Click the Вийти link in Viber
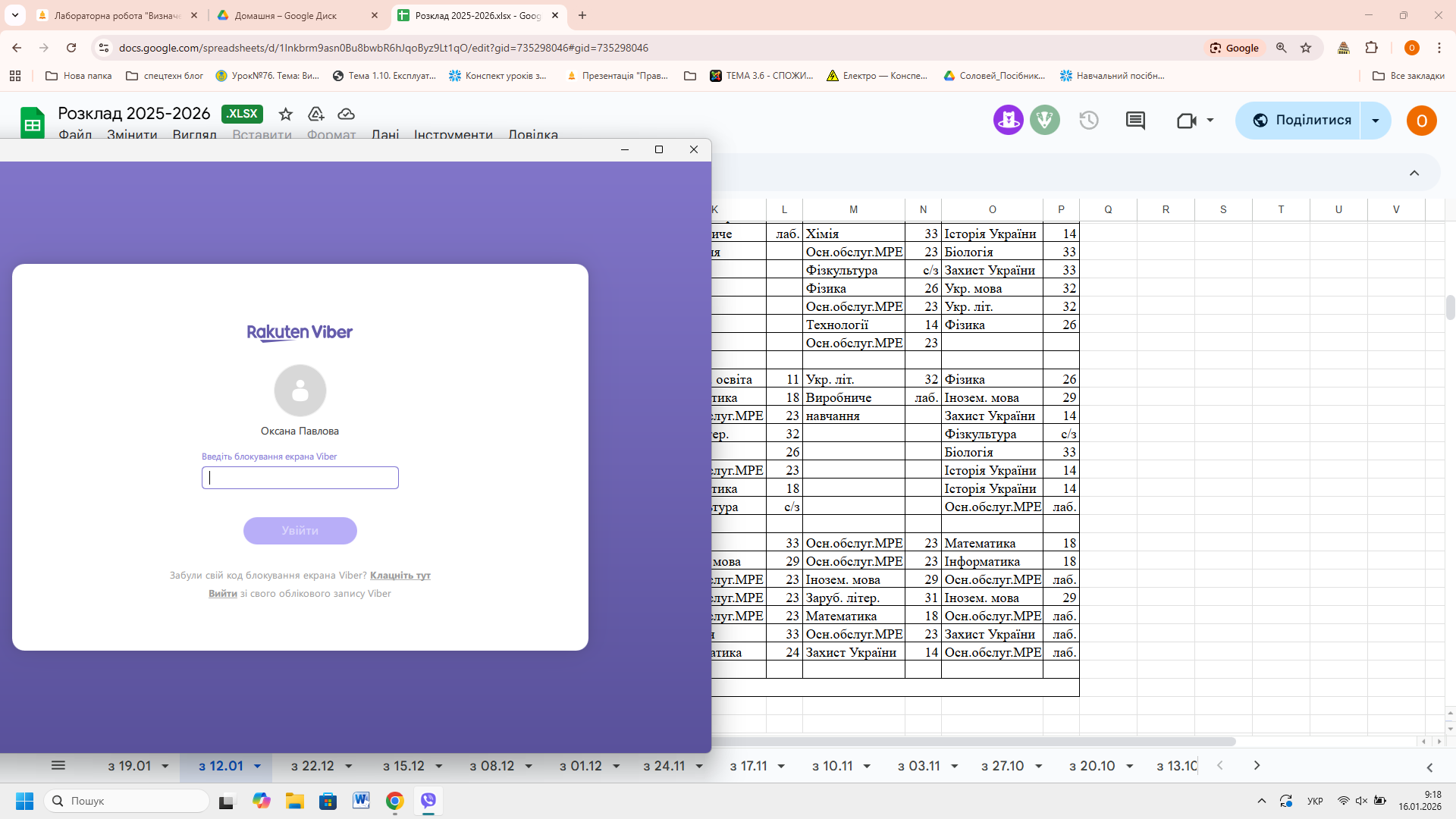 click(x=222, y=594)
